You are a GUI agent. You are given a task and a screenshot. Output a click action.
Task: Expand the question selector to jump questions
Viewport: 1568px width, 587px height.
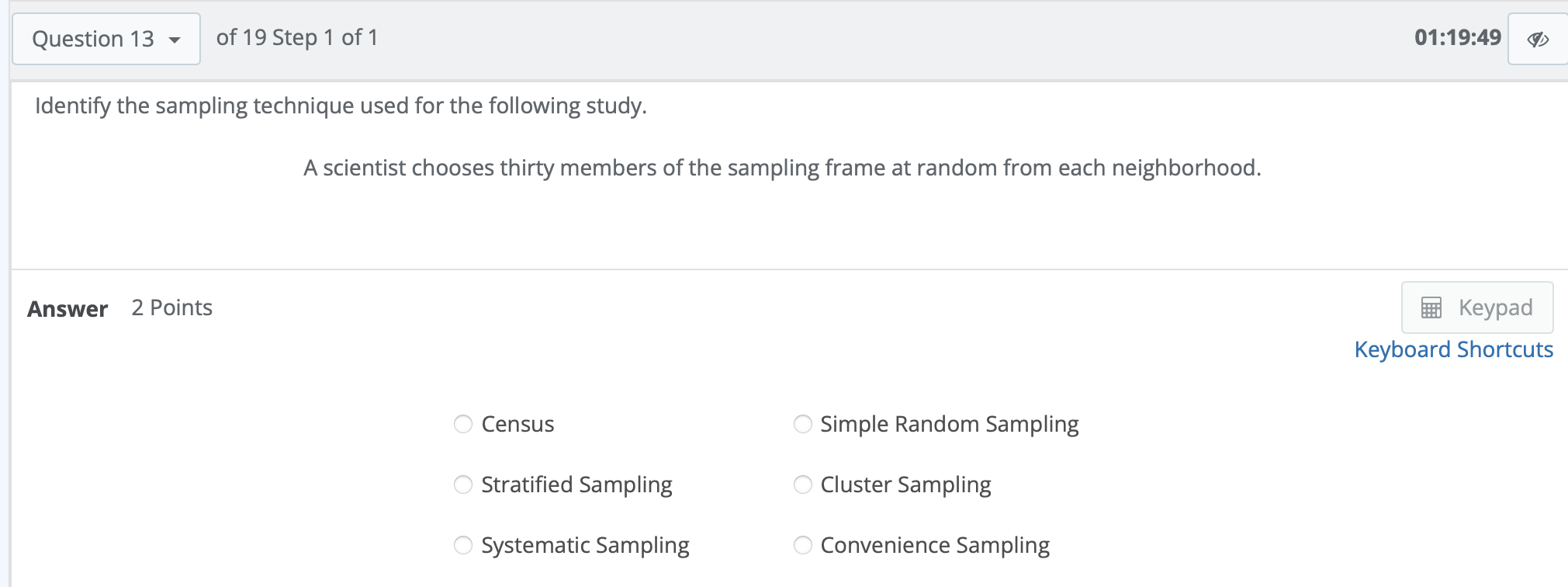click(106, 38)
